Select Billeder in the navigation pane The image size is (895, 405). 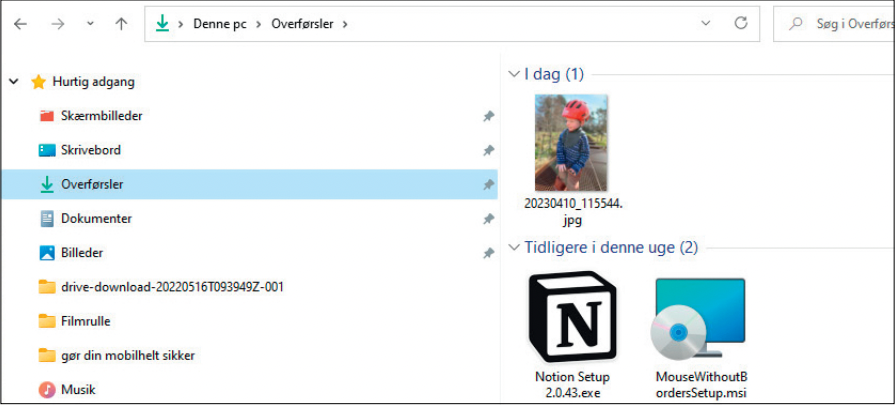point(81,253)
